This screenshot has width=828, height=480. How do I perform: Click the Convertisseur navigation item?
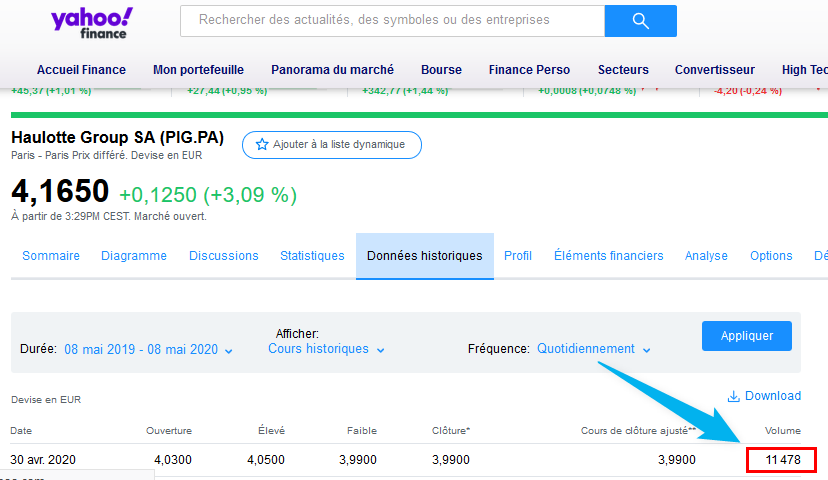(x=715, y=70)
